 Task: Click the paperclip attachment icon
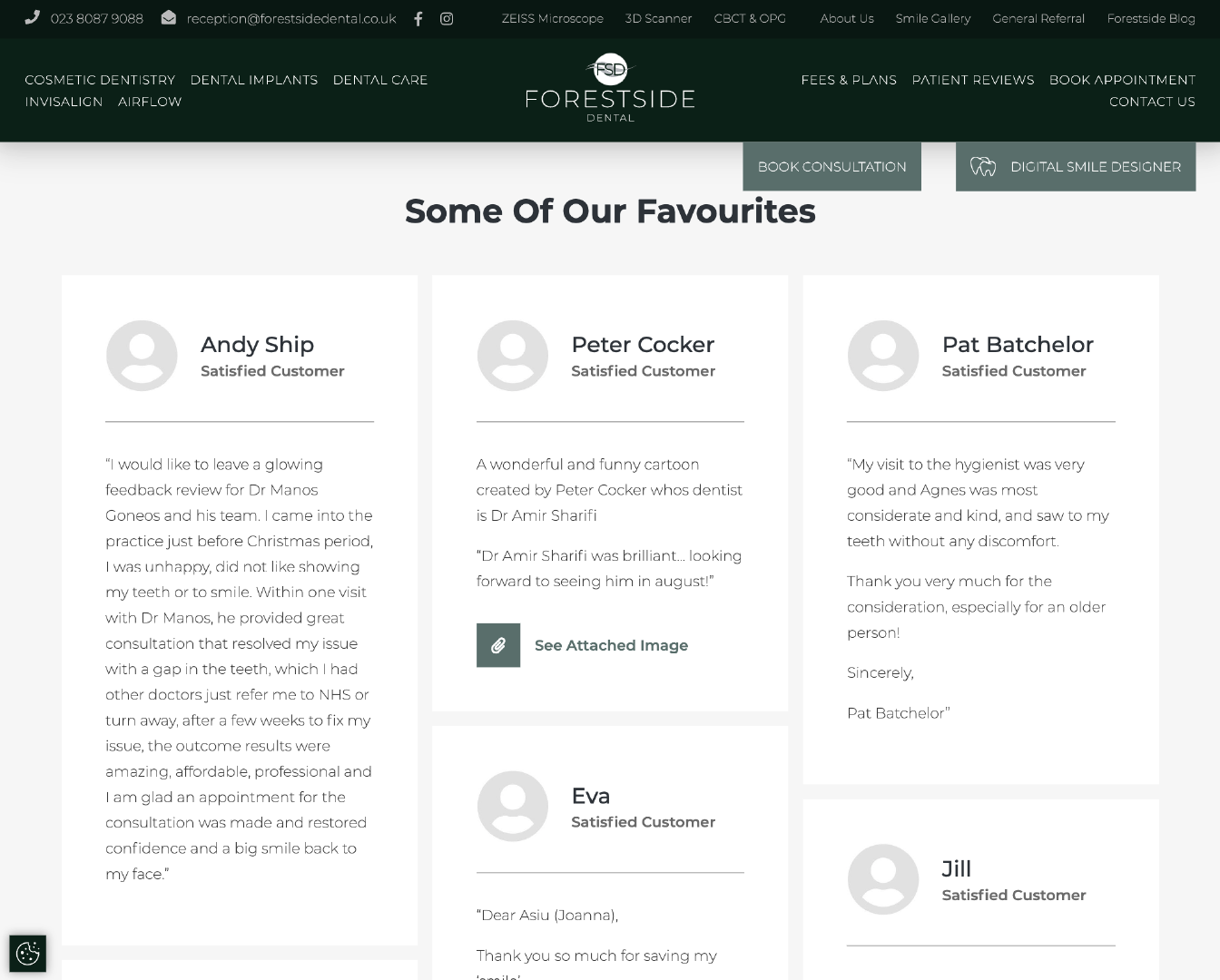[x=498, y=645]
